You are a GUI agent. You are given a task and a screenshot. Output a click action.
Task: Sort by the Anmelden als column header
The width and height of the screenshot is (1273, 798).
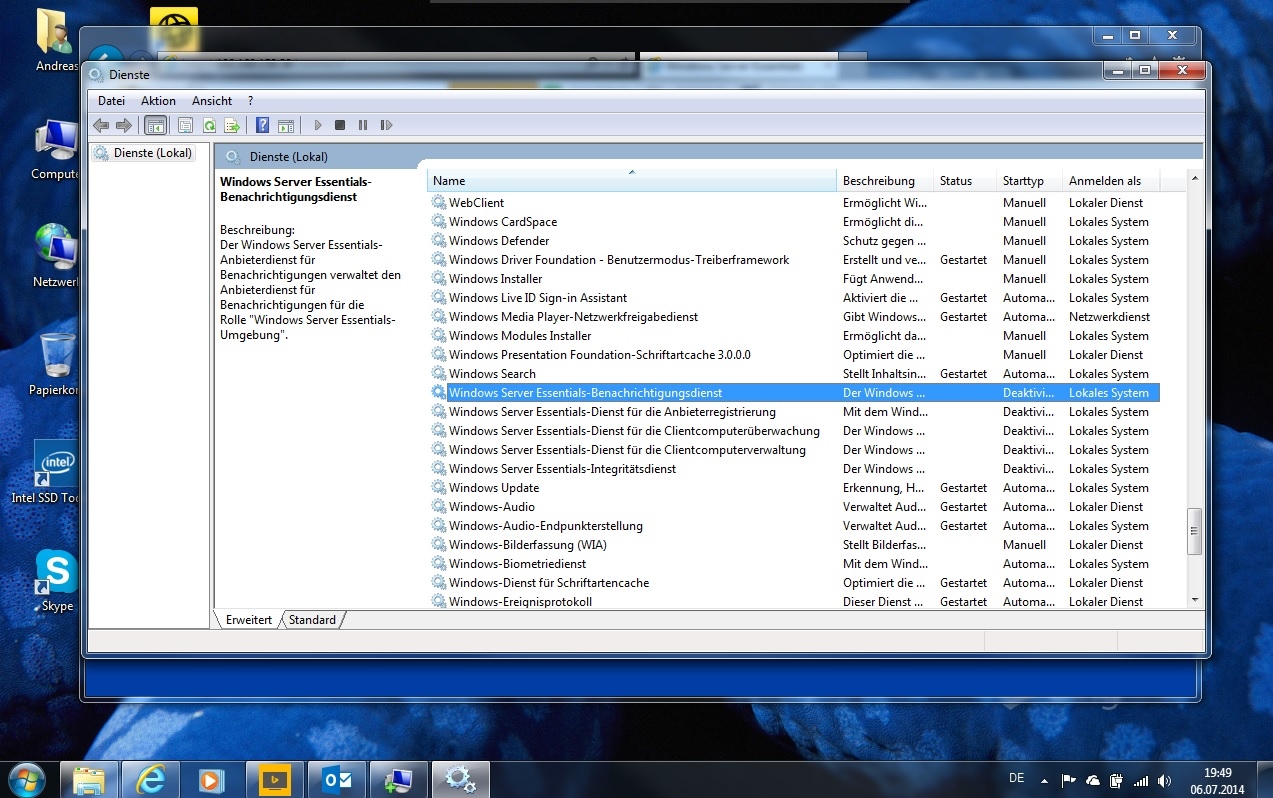tap(1111, 181)
